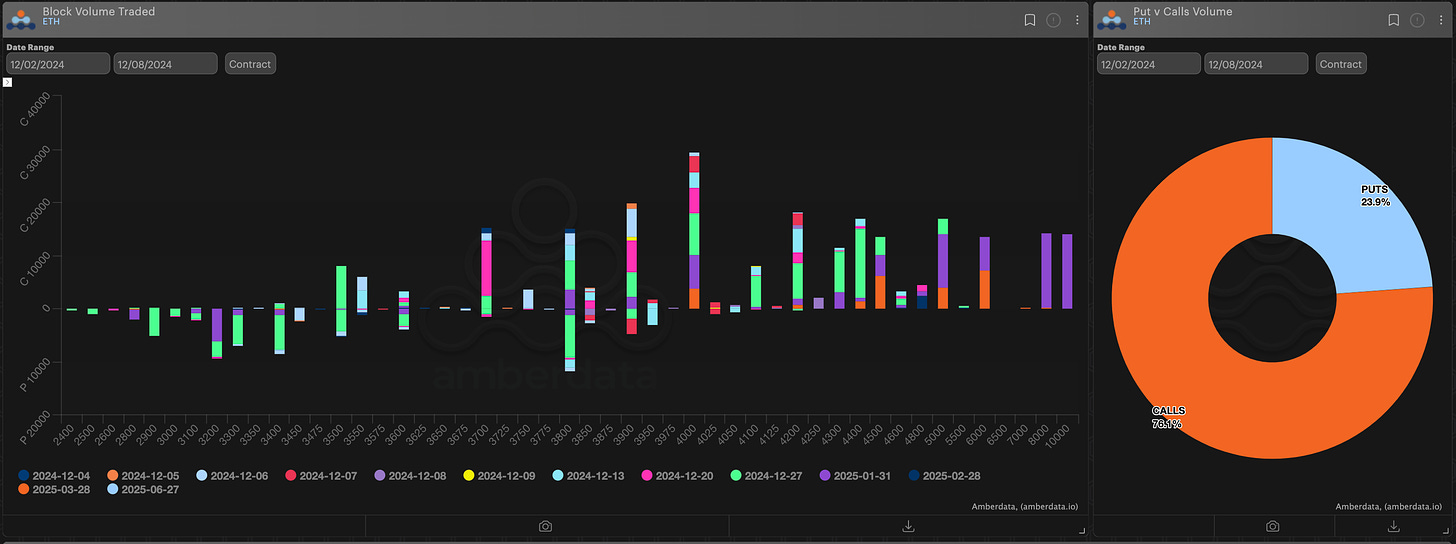Click resize handle corner of Block Volume panel
Image resolution: width=1456 pixels, height=544 pixels.
point(1082,530)
